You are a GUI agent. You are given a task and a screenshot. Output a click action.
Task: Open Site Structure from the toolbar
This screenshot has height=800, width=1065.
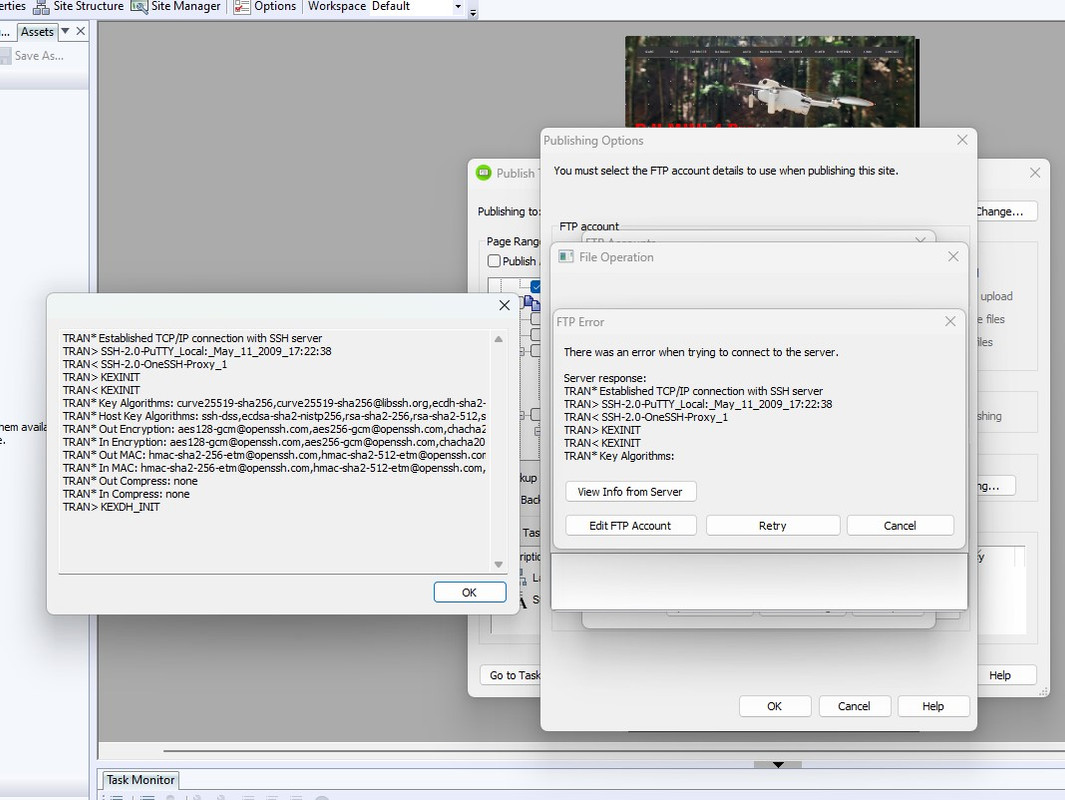click(x=78, y=7)
